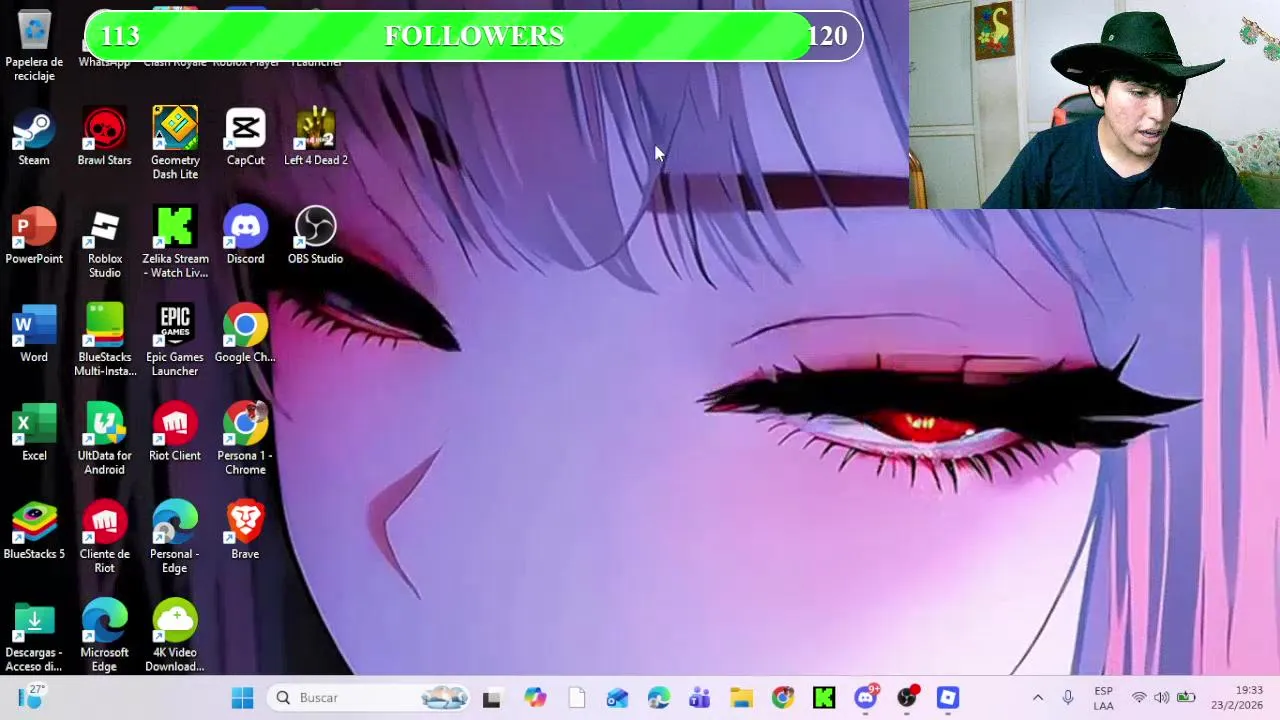This screenshot has width=1280, height=720.
Task: Select the UltData for Android icon
Action: (104, 440)
